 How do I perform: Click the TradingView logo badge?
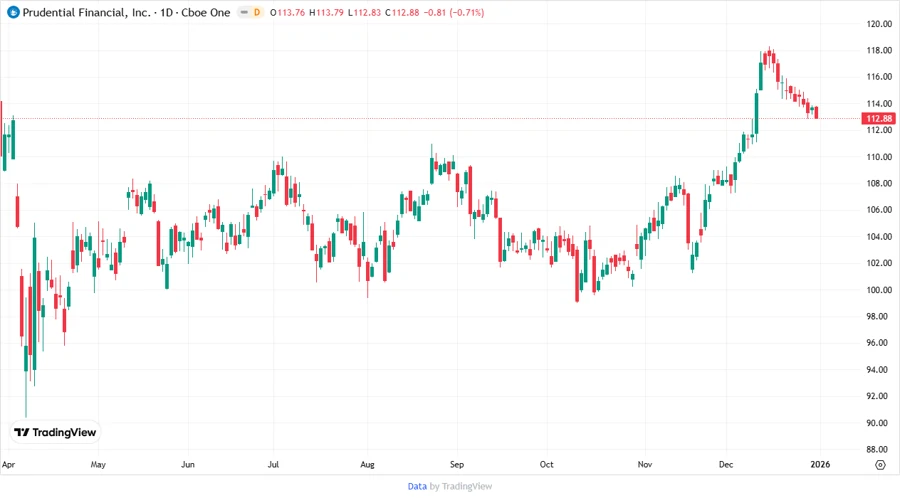coord(55,433)
